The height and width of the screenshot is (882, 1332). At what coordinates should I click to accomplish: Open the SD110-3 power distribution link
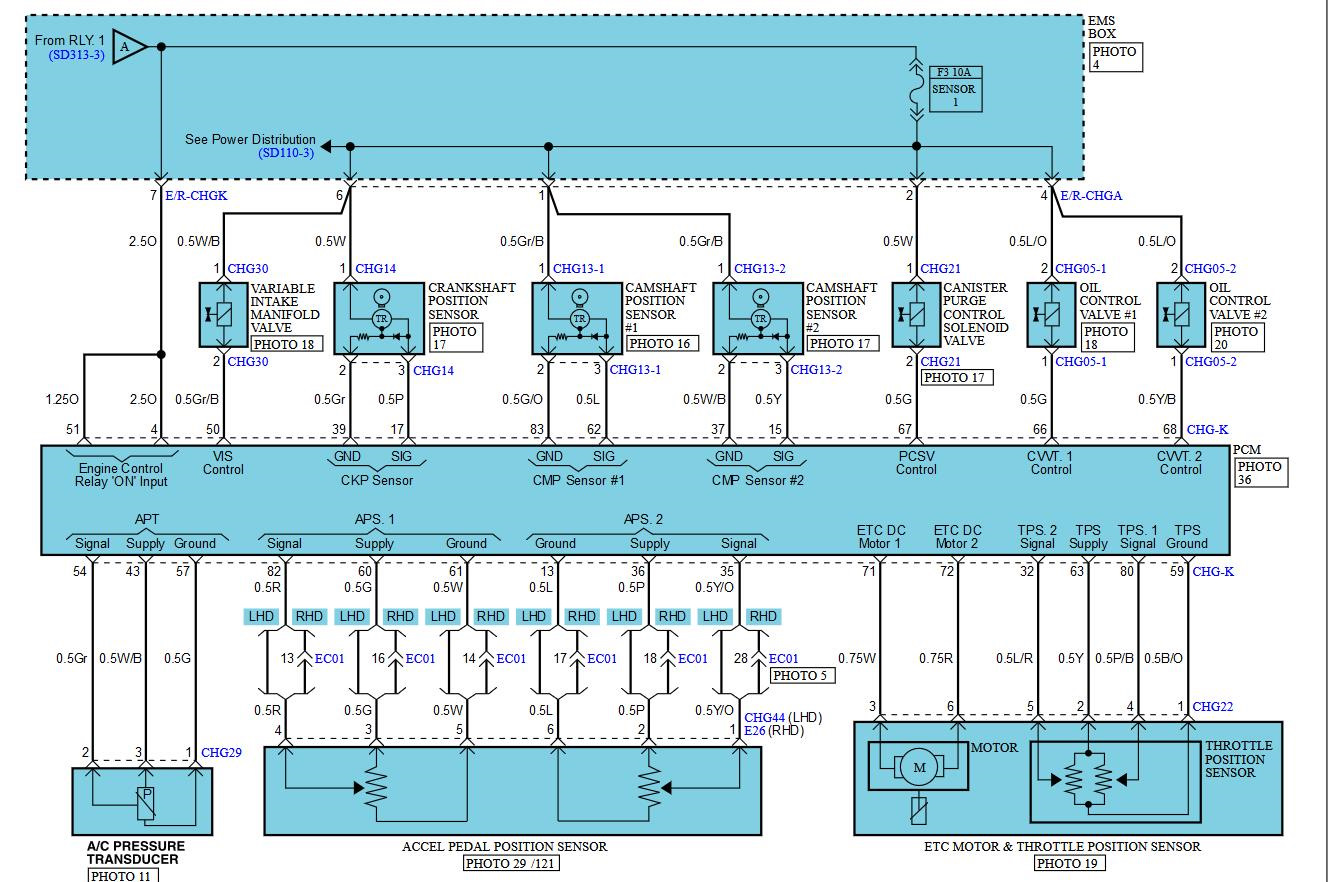pos(286,153)
